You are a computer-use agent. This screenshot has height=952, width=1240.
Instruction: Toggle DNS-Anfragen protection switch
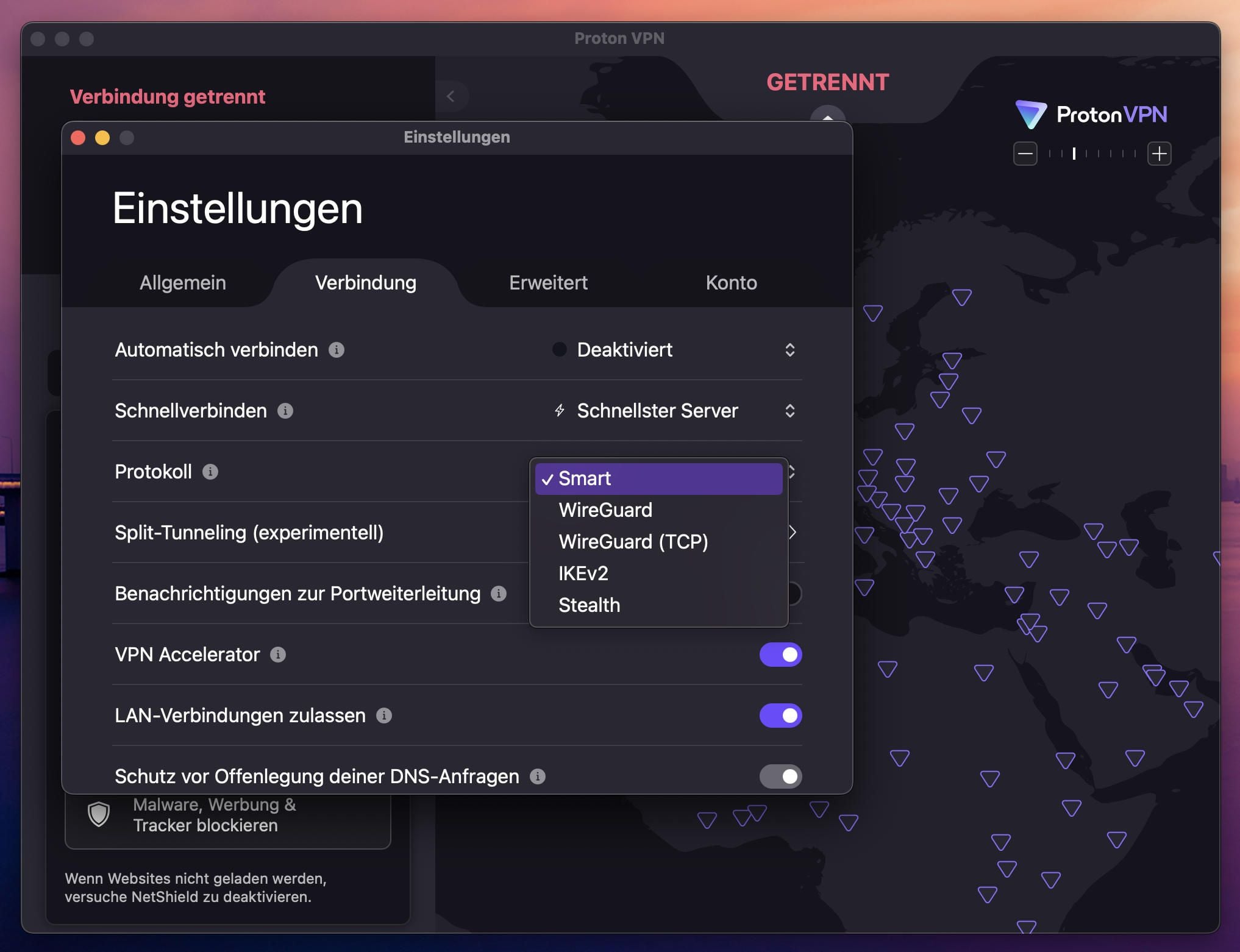(781, 776)
